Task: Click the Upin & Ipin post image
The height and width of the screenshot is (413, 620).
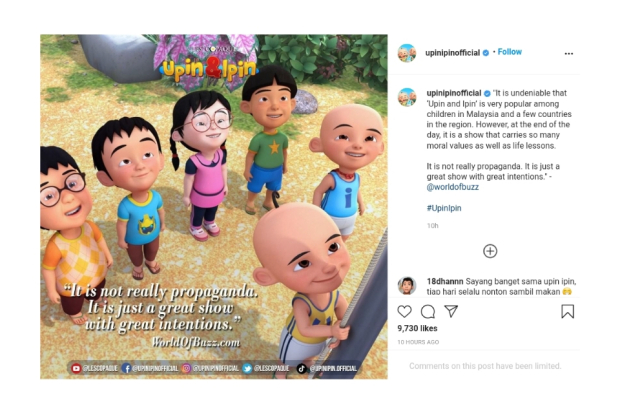Action: tap(214, 206)
